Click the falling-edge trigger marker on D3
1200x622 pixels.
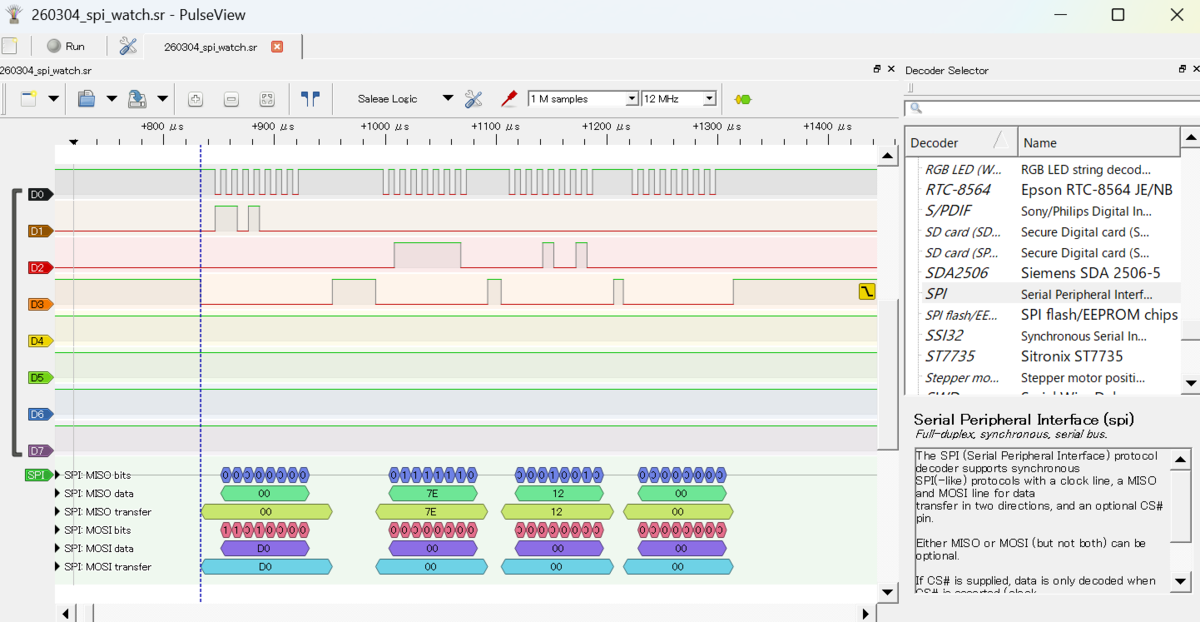pos(866,292)
